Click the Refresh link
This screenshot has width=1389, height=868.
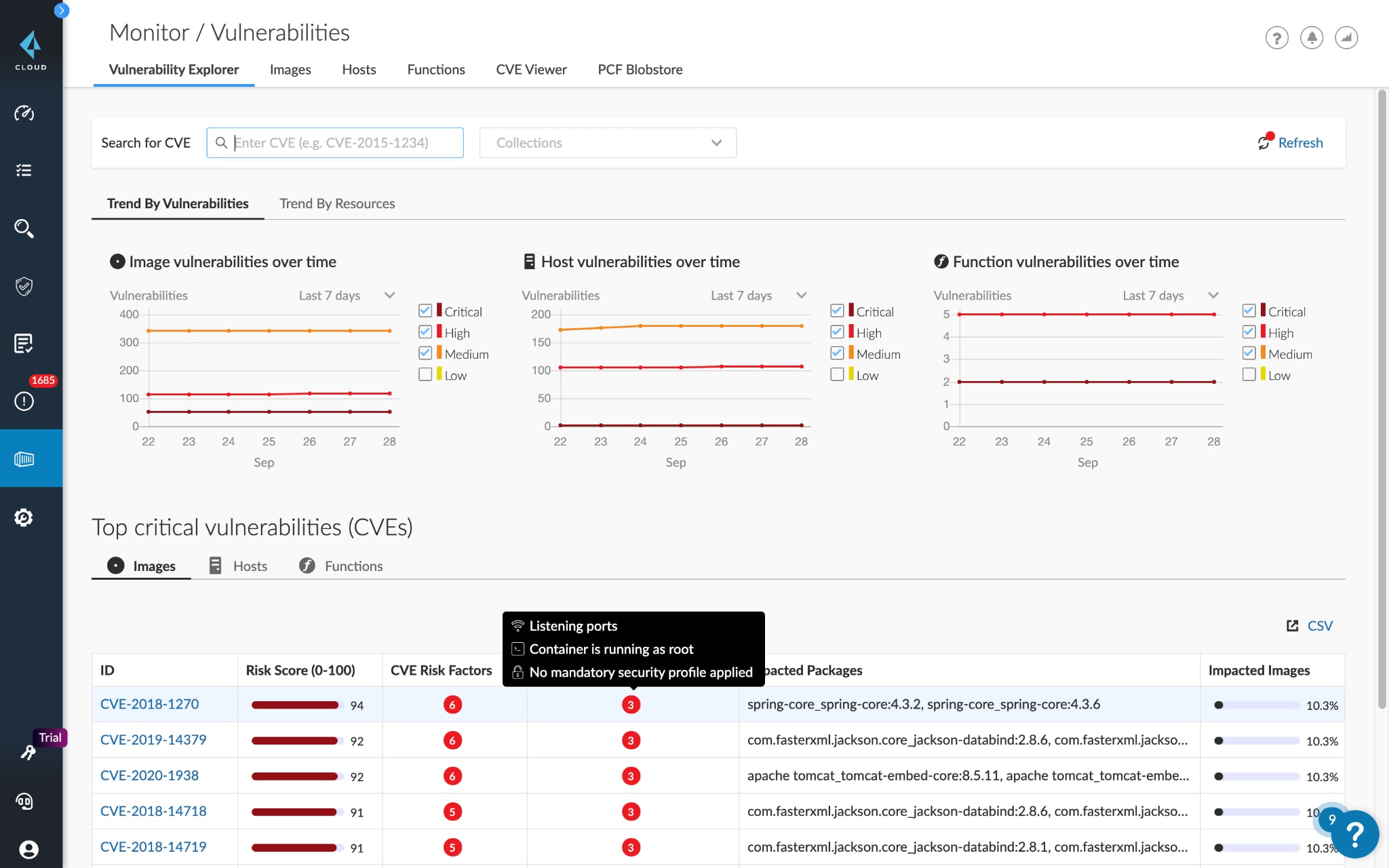(1300, 142)
